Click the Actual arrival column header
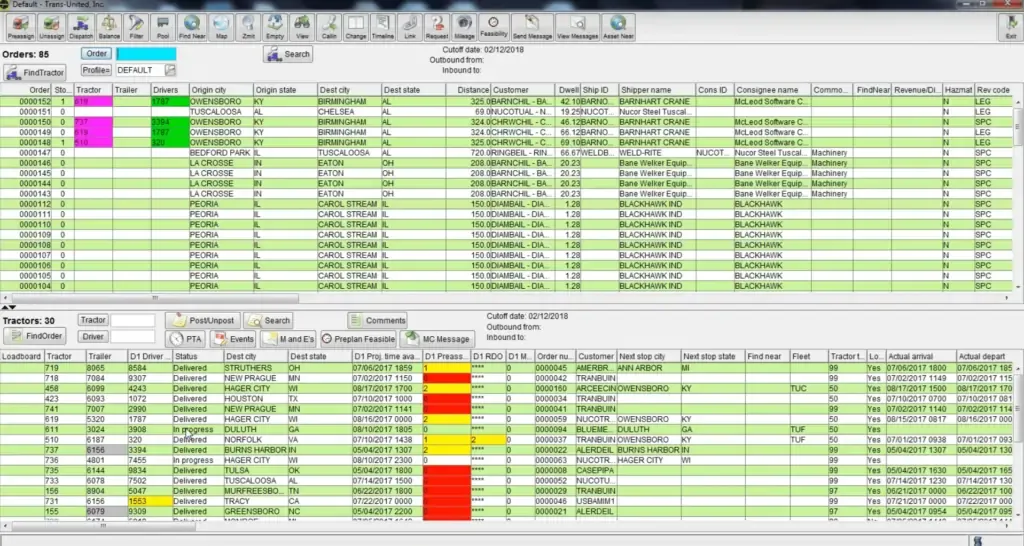The height and width of the screenshot is (546, 1024). pyautogui.click(x=921, y=357)
